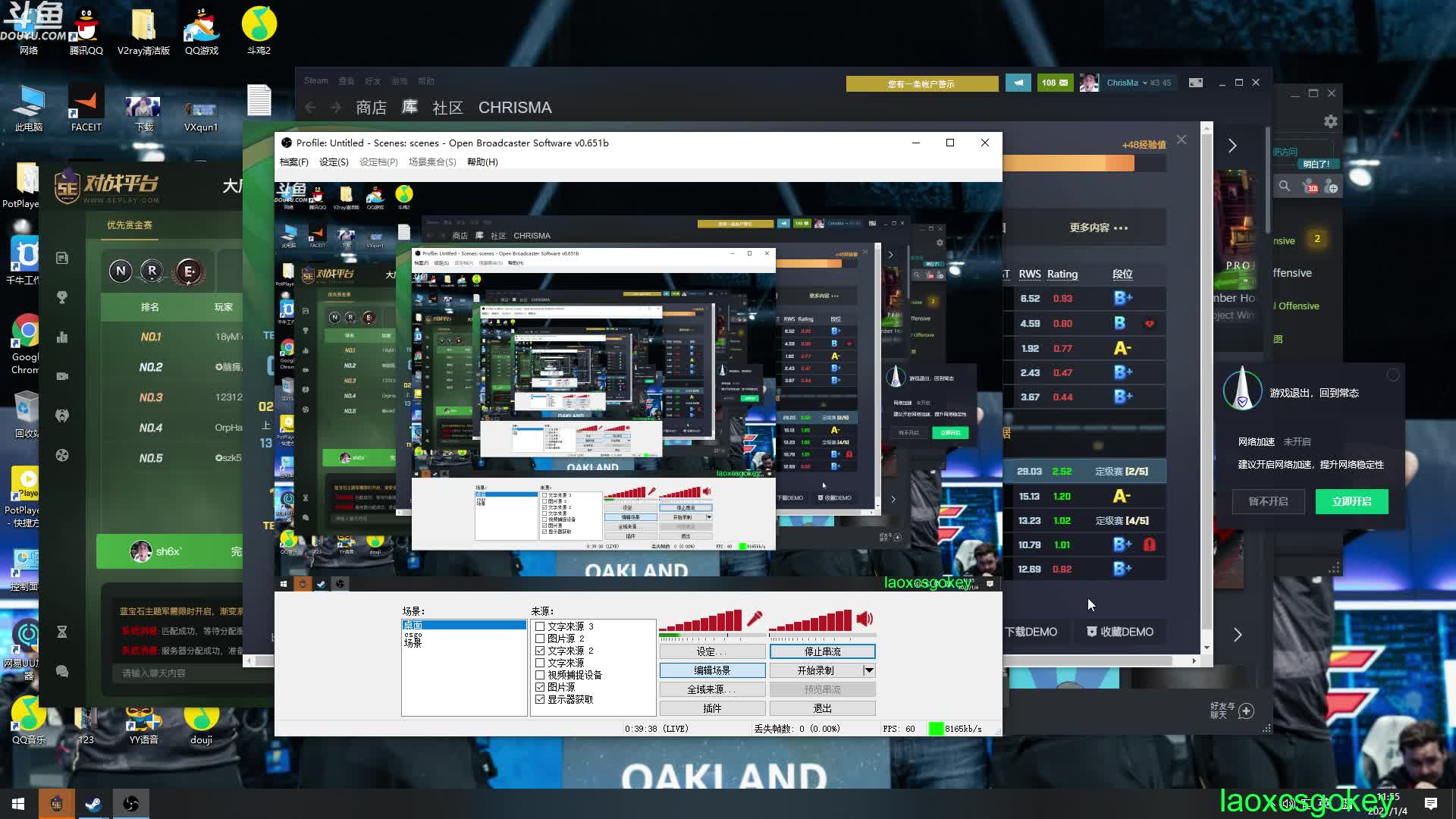1456x819 pixels.
Task: Open 5E football sidebar icon
Action: pyautogui.click(x=62, y=455)
